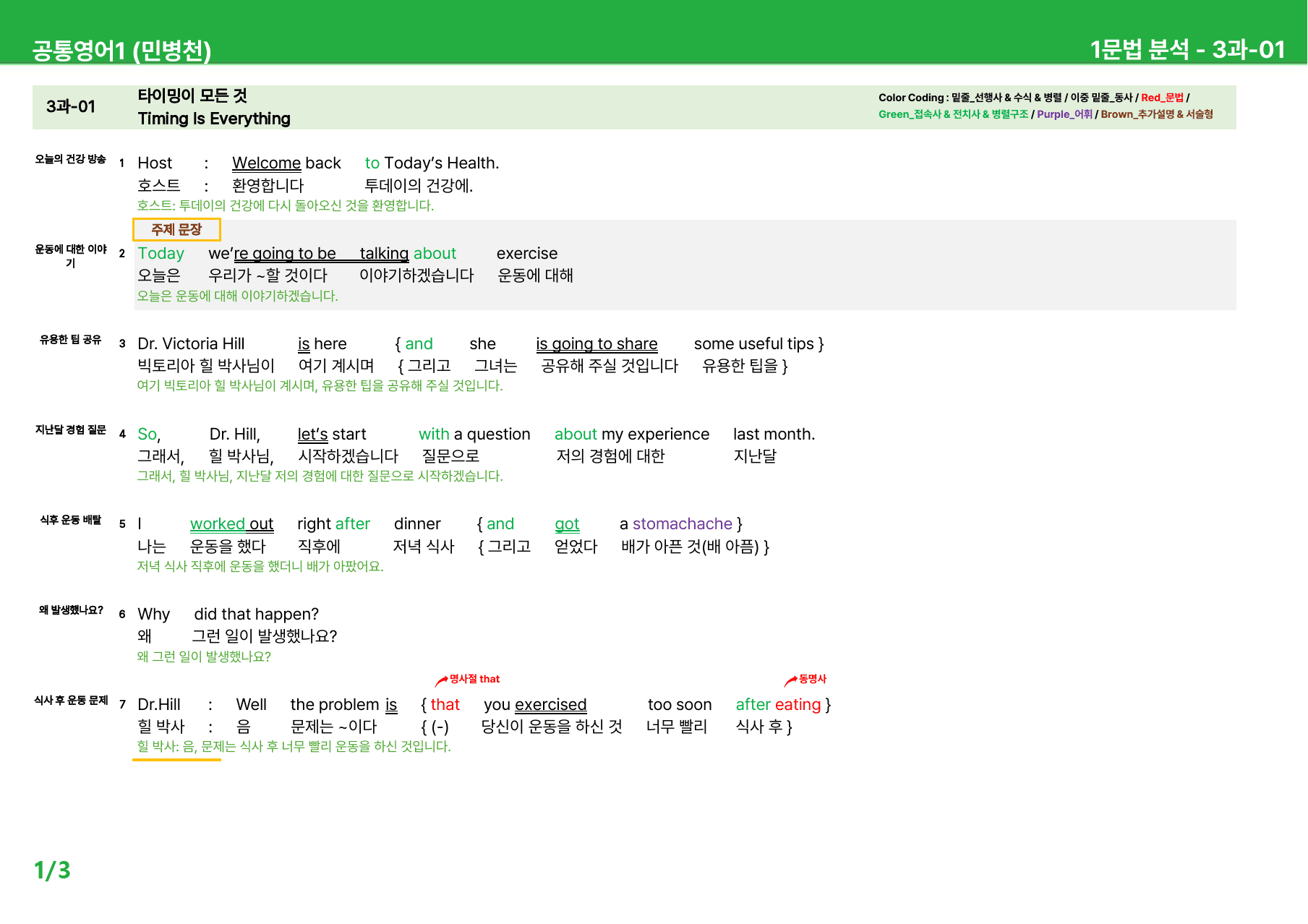The image size is (1308, 924).
Task: Click the header 1문법 분석 - 3과-01
Action: point(1187,49)
